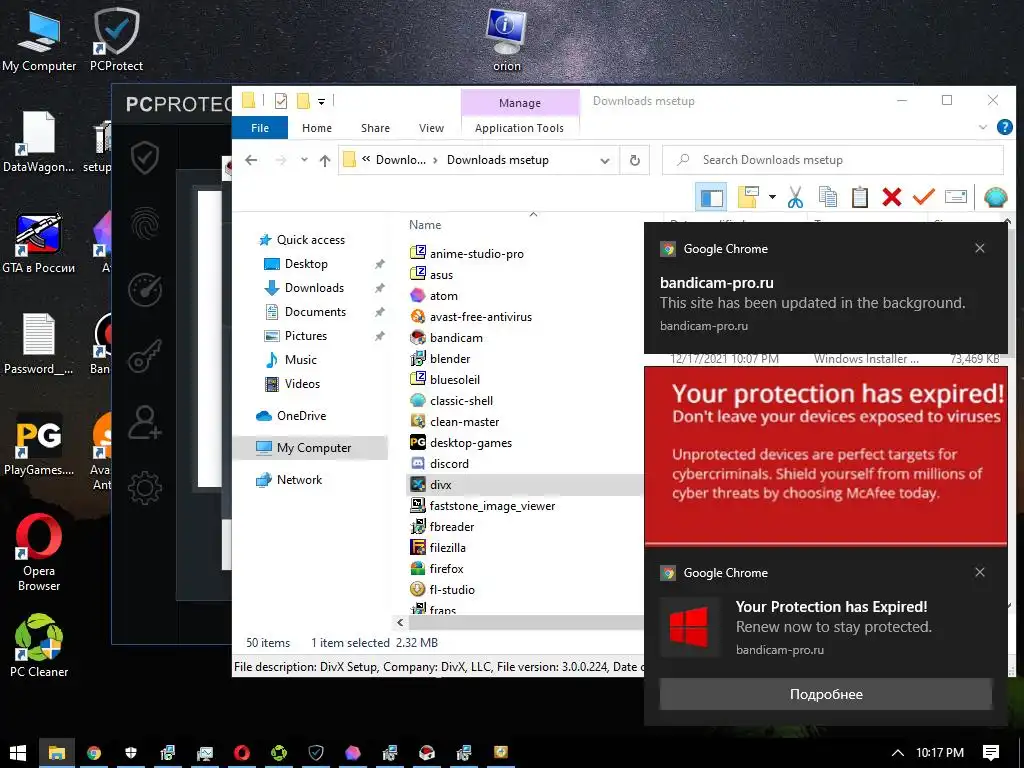Select the PC Cleaner desktop icon
Screen dimensions: 1024x768
(39, 645)
